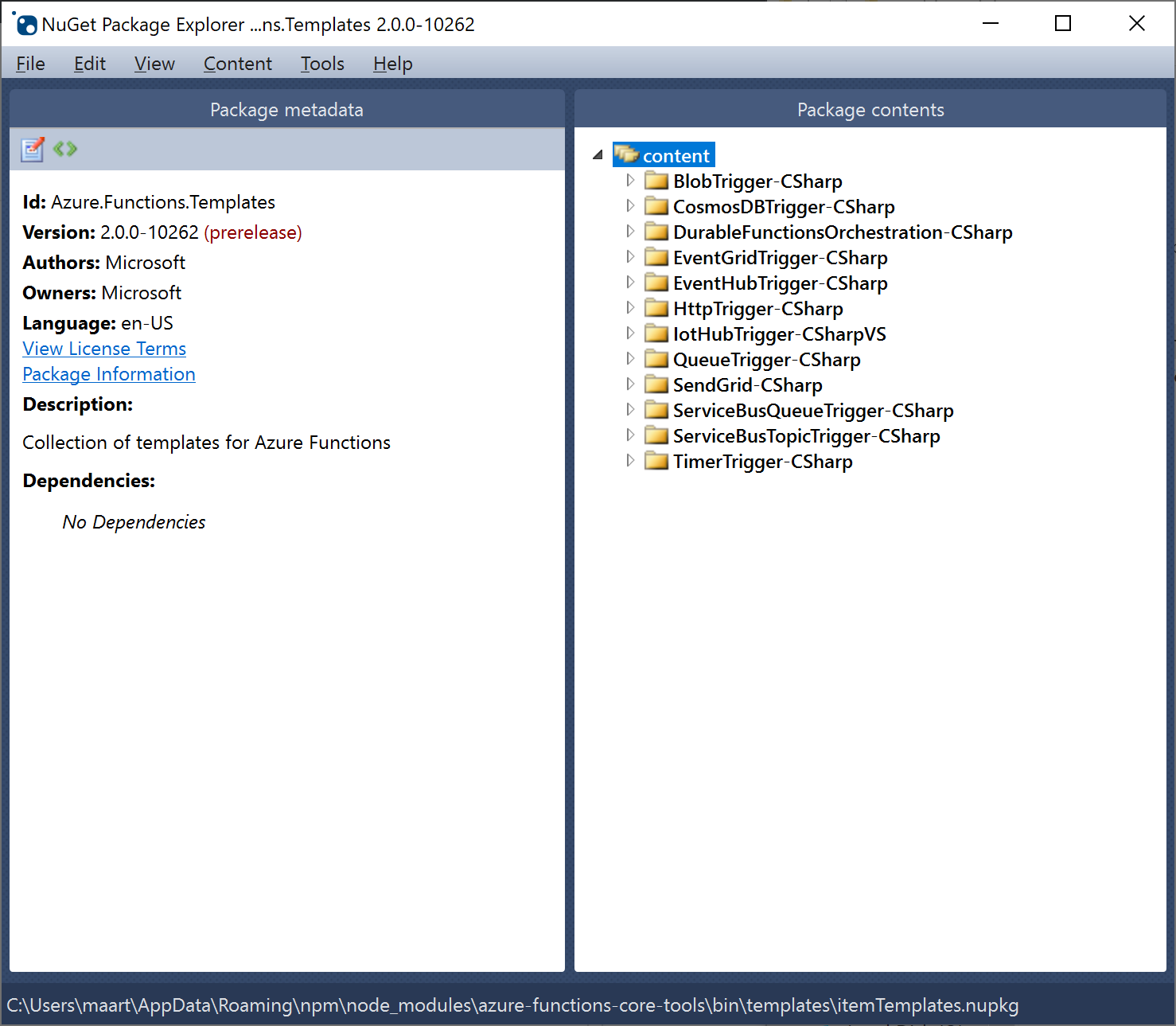Select the IotHubTrigger-CSharpVS tree item

point(778,334)
